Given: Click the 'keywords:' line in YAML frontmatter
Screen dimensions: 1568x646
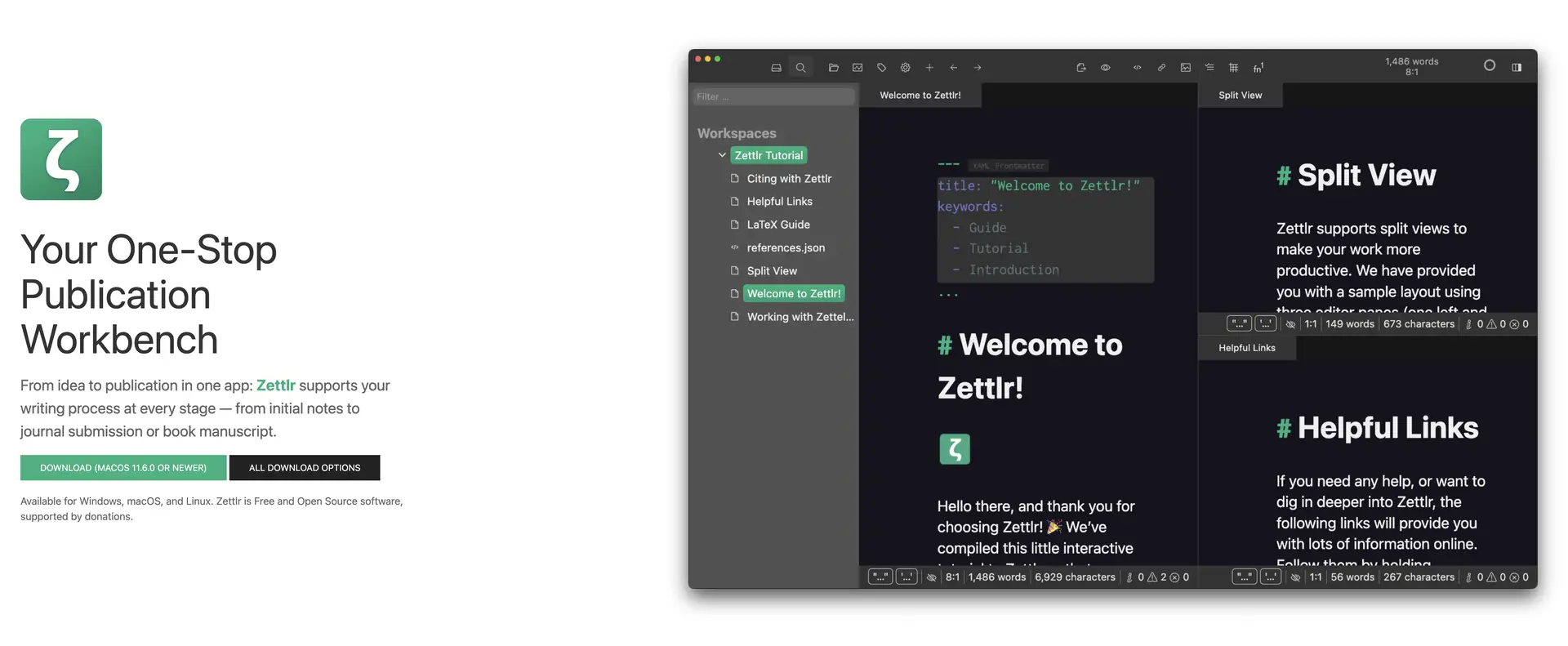Looking at the screenshot, I should [971, 207].
